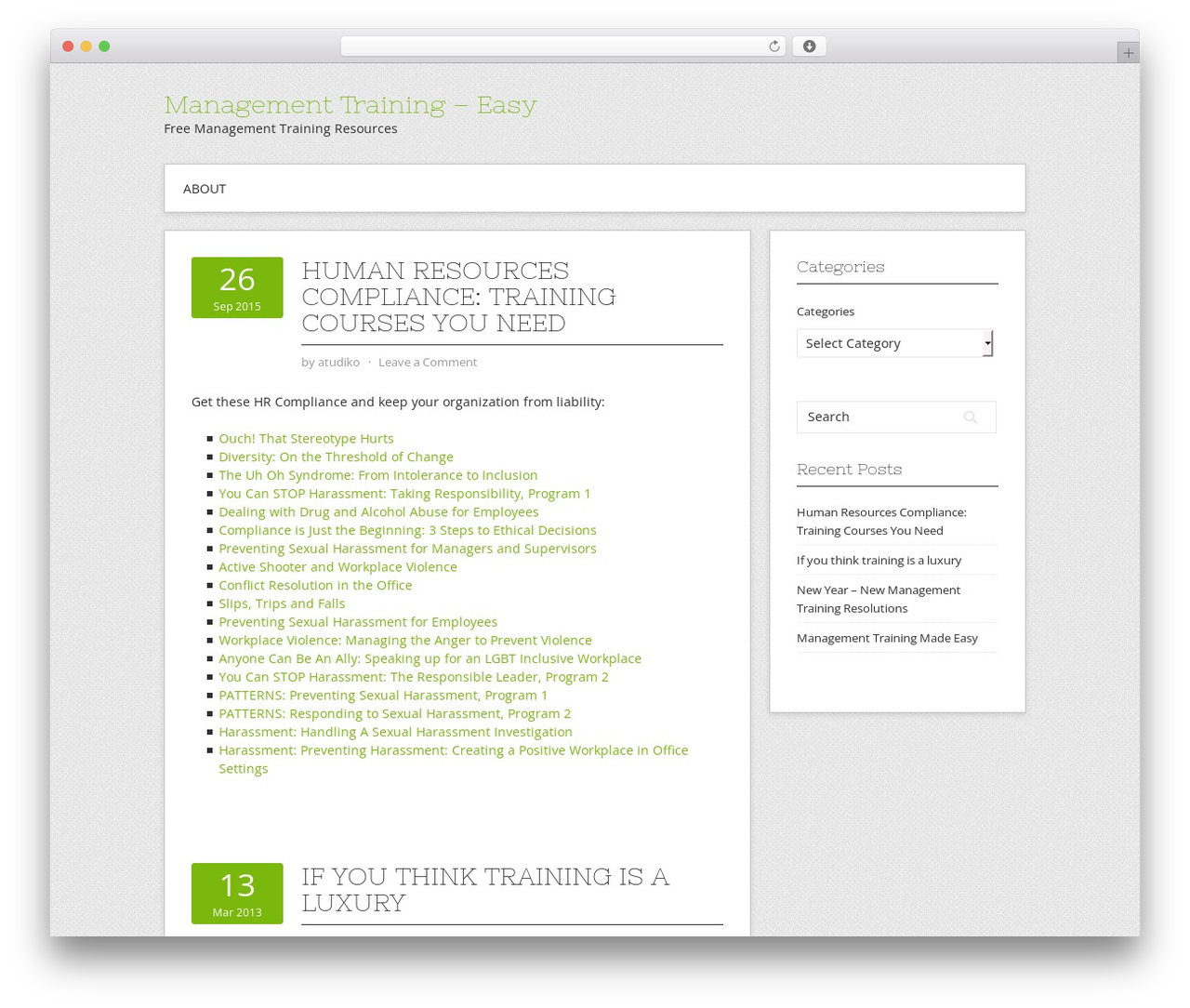The width and height of the screenshot is (1190, 1008).
Task: Click Leave a Comment link
Action: (x=428, y=362)
